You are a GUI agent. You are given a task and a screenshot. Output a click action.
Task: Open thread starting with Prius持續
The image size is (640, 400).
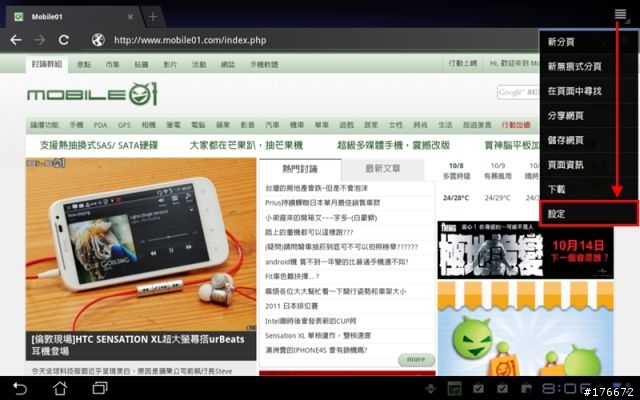click(323, 202)
